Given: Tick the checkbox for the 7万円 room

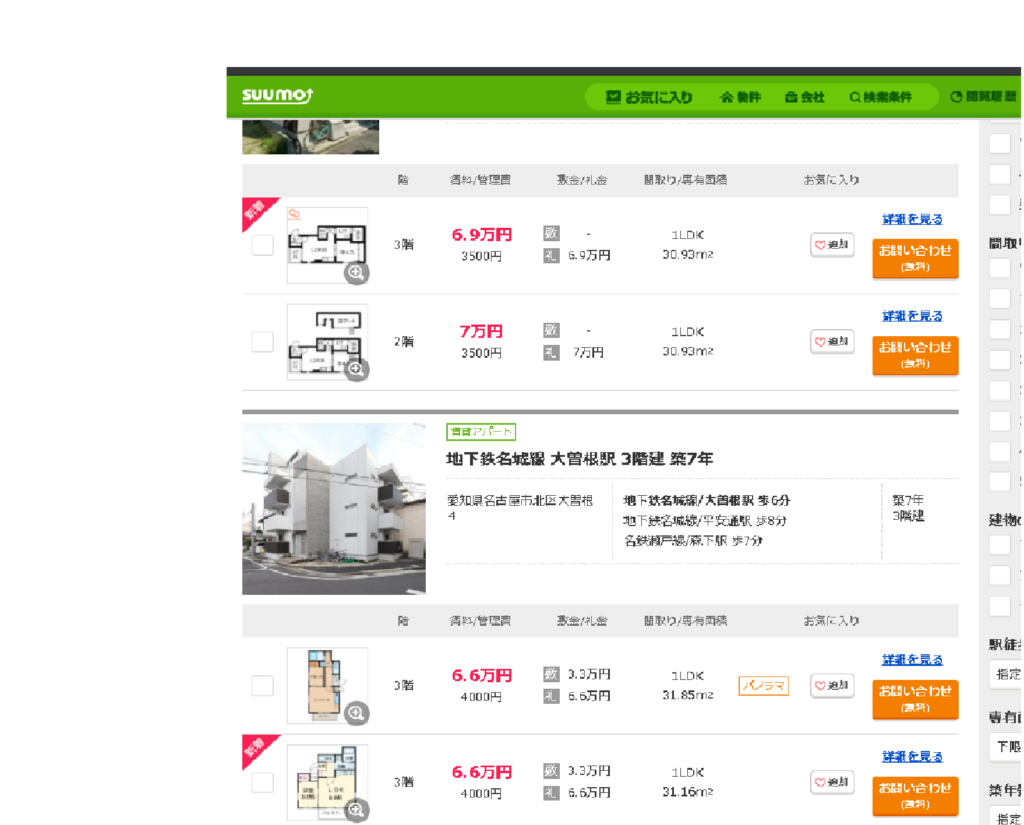Looking at the screenshot, I should tap(263, 342).
